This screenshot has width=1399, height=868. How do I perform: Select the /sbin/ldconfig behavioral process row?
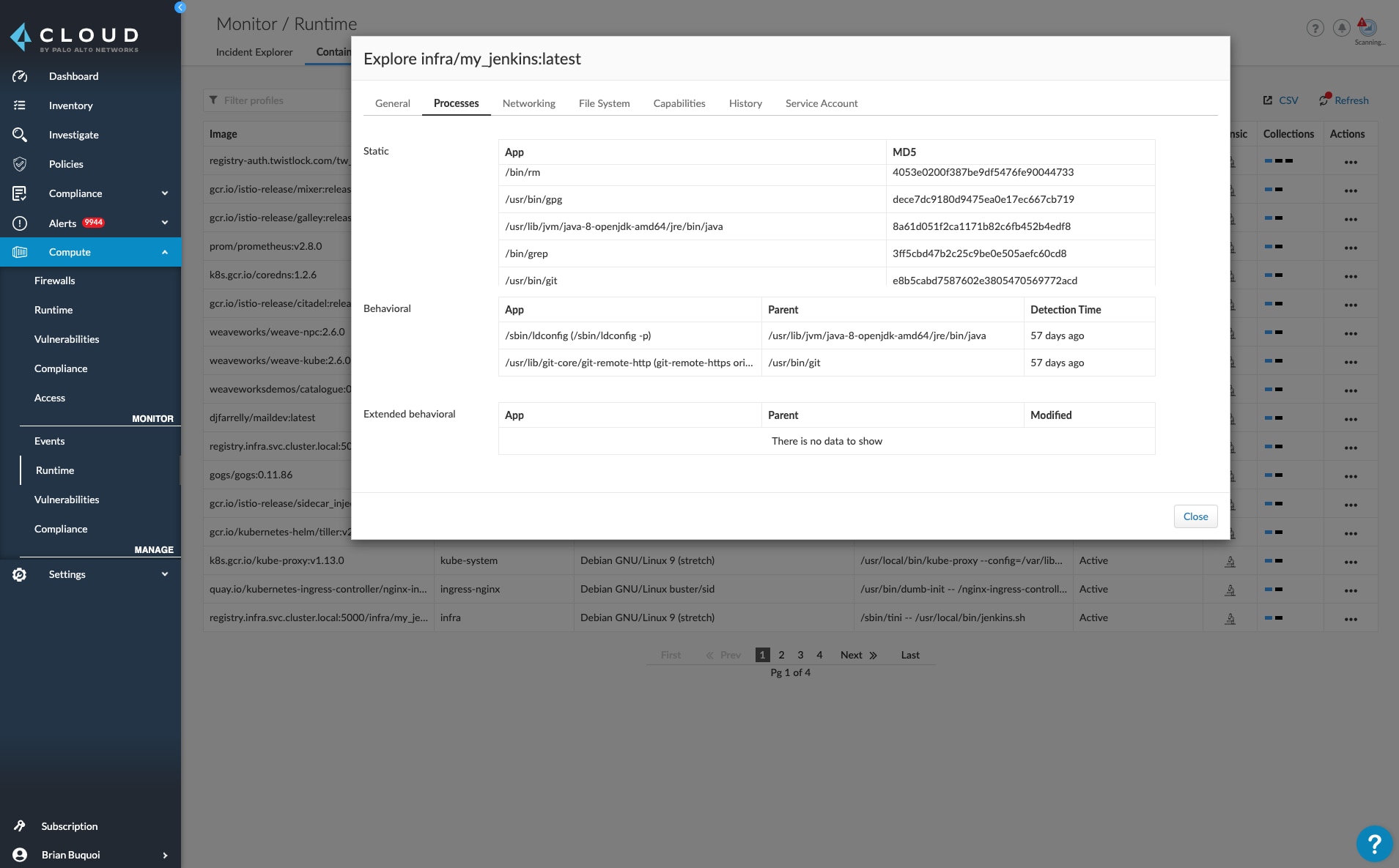coord(827,335)
